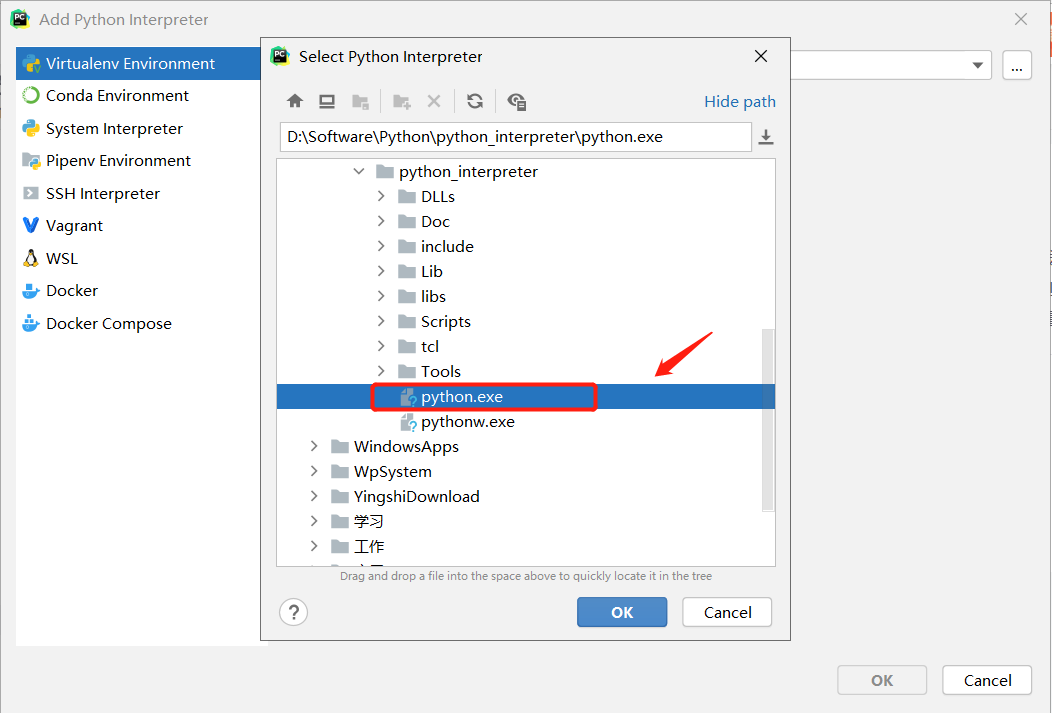1052x713 pixels.
Task: Select the SSH Interpreter option
Action: (x=101, y=193)
